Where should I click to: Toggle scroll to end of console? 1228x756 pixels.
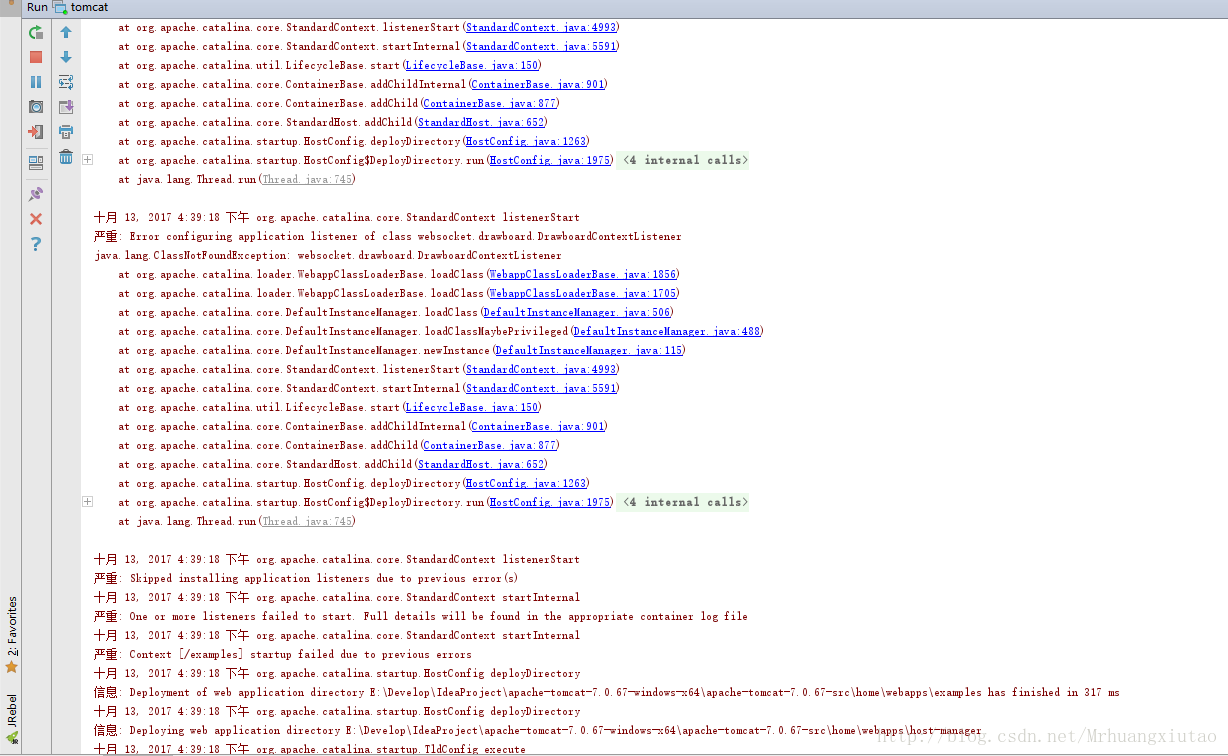point(66,107)
